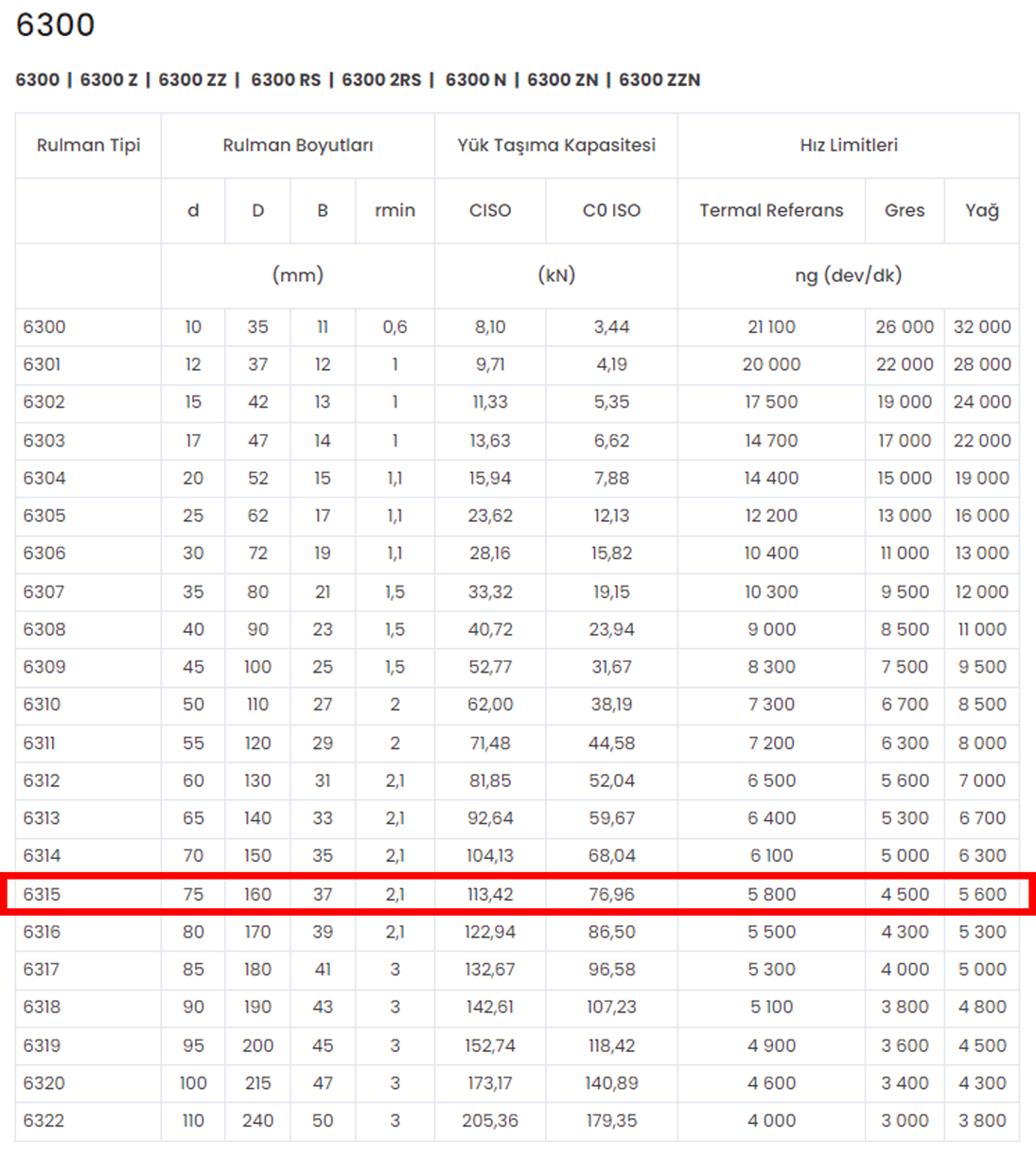
Task: Click the large 6300 page title
Action: (55, 25)
